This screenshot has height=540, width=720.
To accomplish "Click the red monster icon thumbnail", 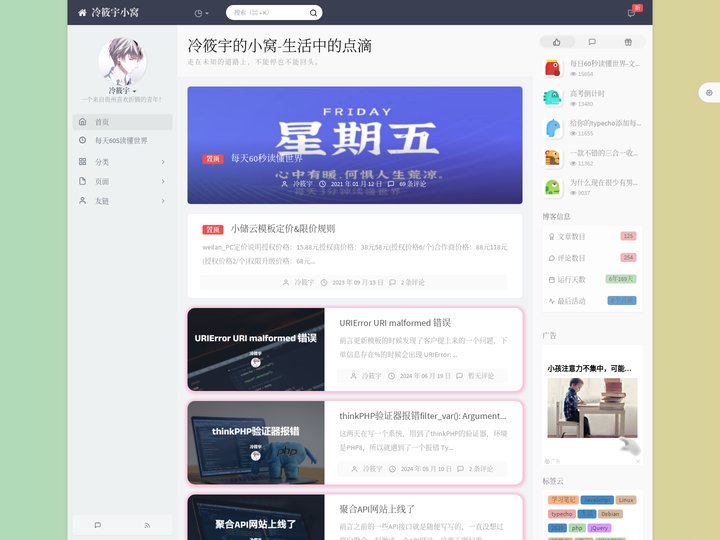I will click(x=553, y=68).
